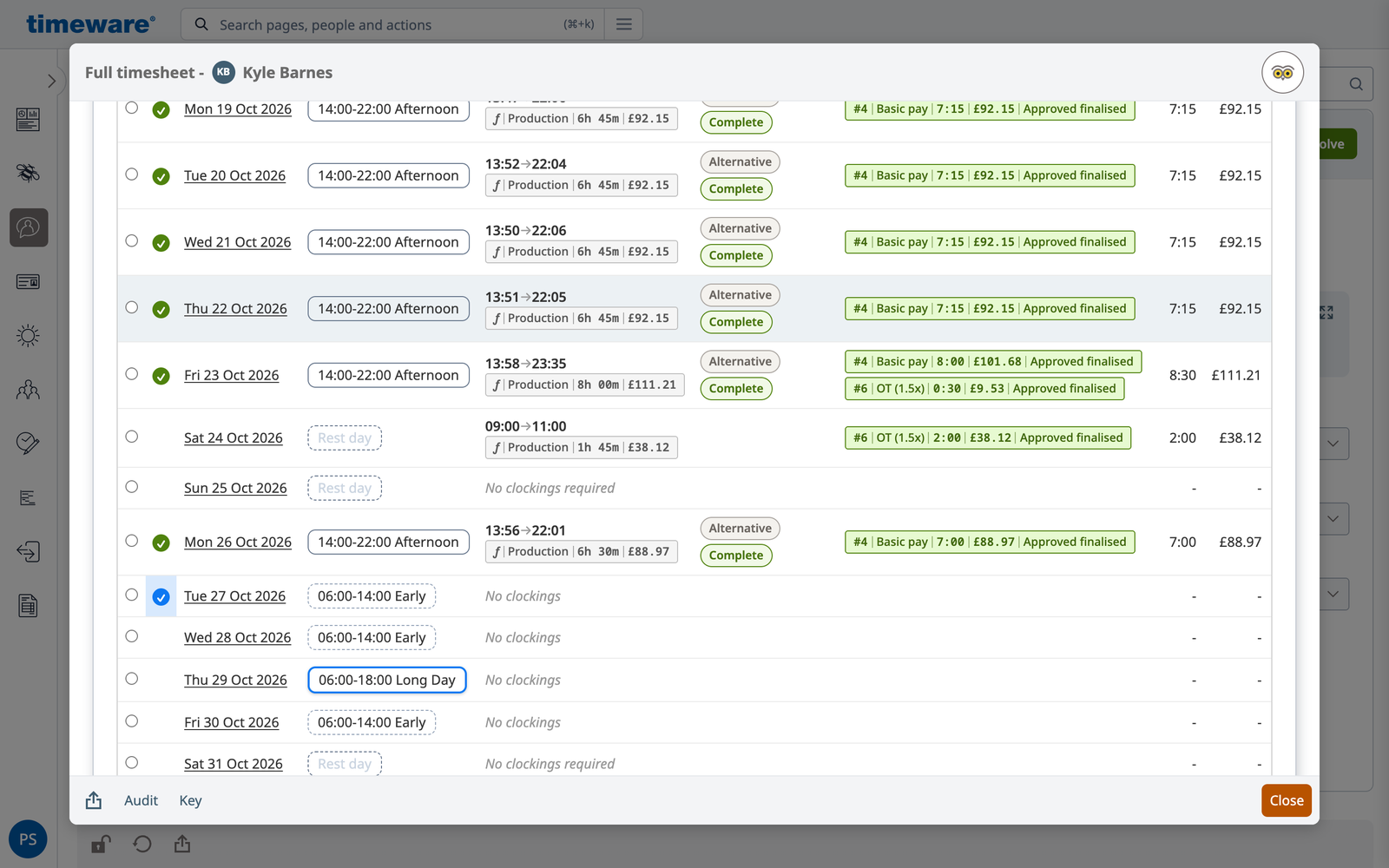The width and height of the screenshot is (1389, 868).
Task: Click the PS user avatar
Action: (x=28, y=839)
